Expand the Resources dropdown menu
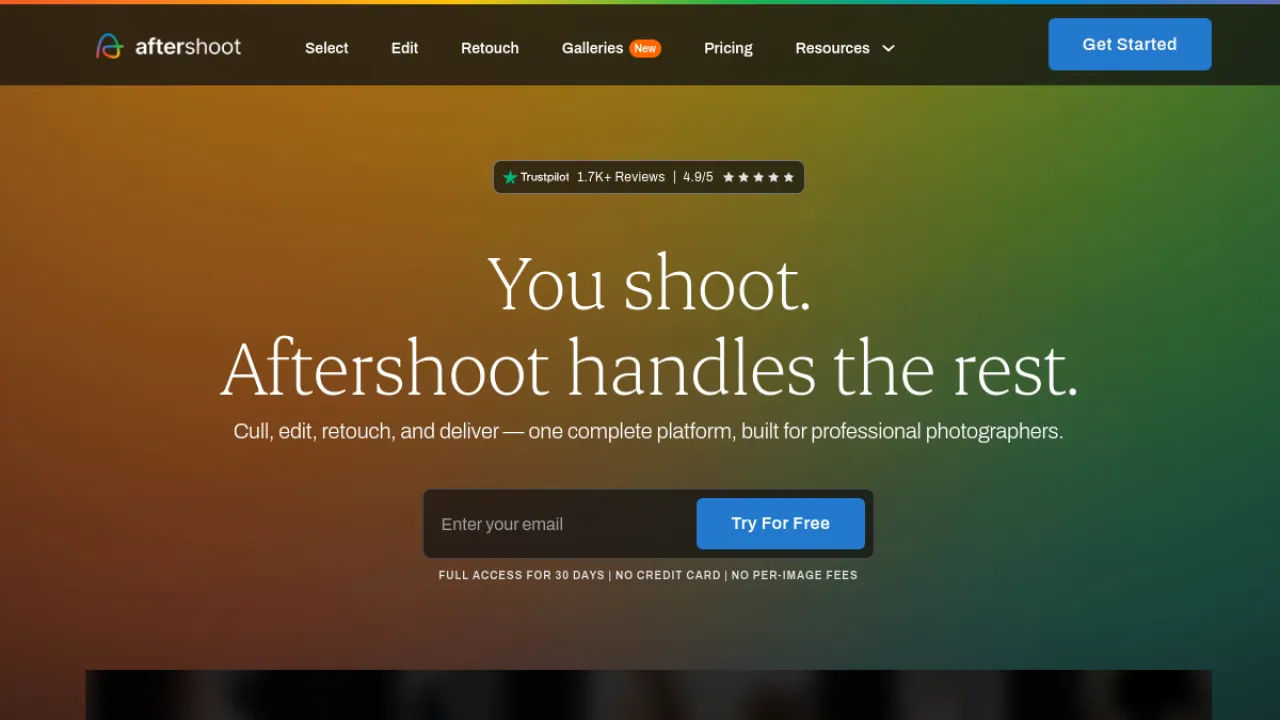This screenshot has height=720, width=1280. tap(845, 48)
